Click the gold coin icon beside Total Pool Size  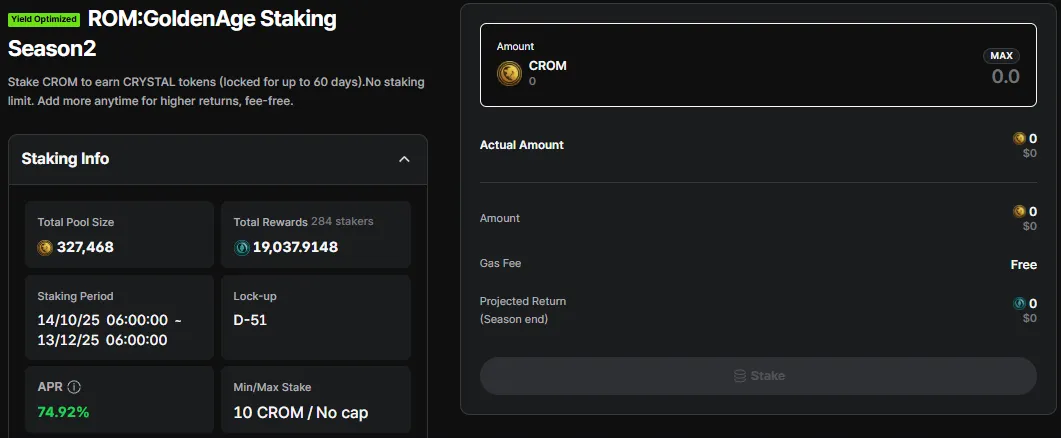coord(45,247)
